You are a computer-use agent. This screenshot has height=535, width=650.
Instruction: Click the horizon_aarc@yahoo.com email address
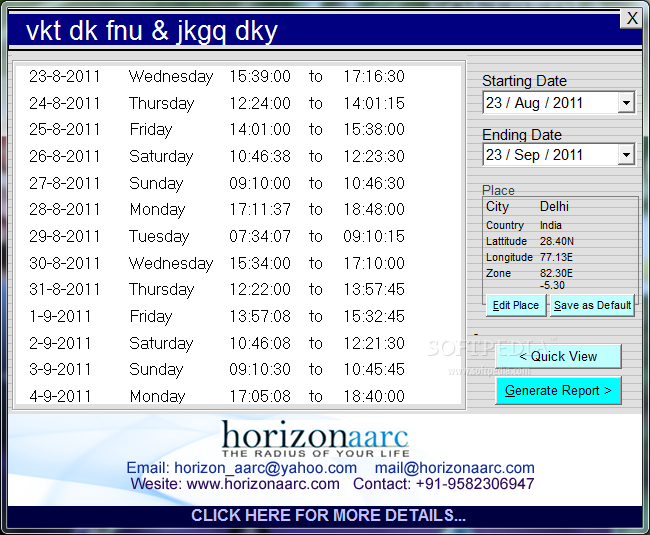pos(265,468)
